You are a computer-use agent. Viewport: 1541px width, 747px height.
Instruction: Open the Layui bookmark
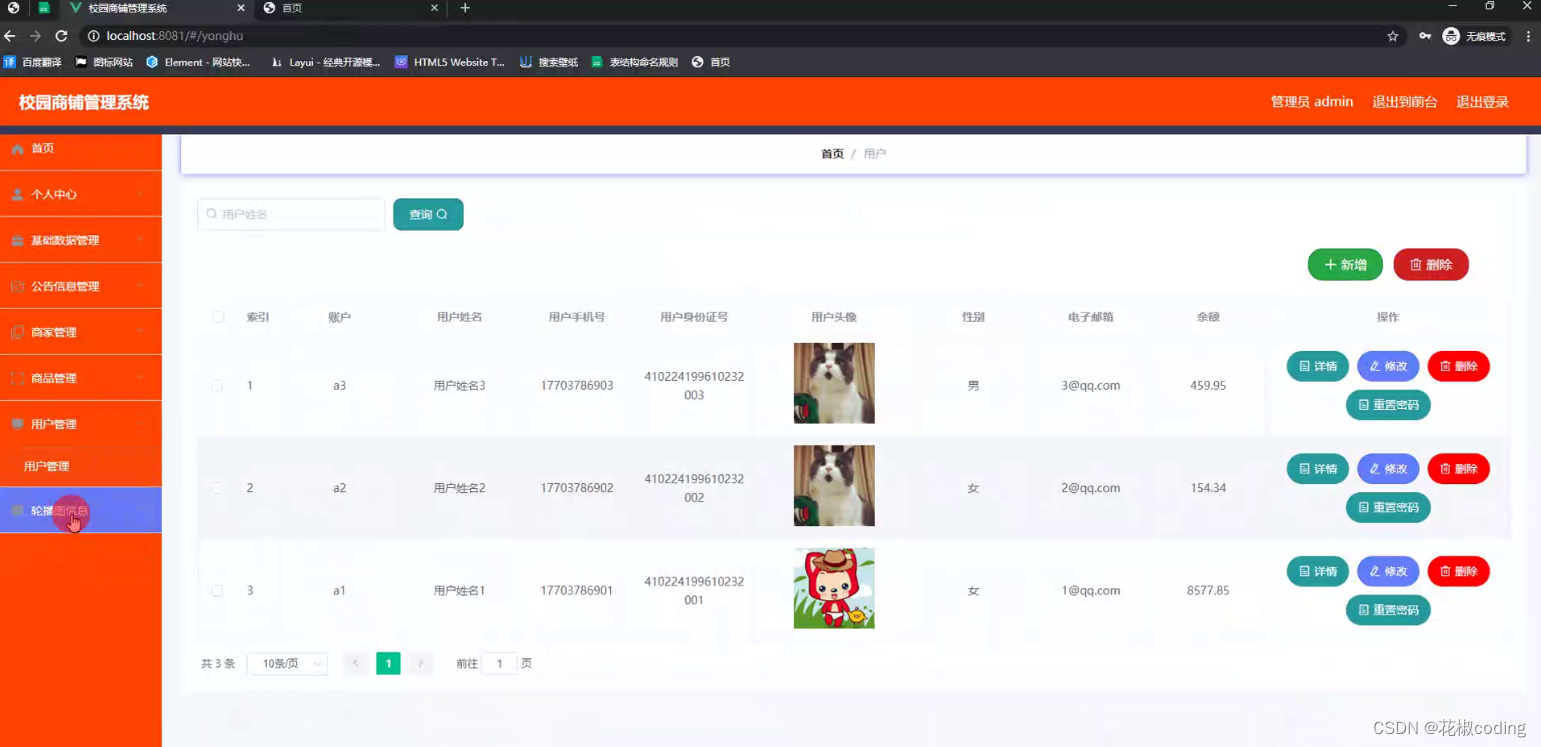[326, 62]
